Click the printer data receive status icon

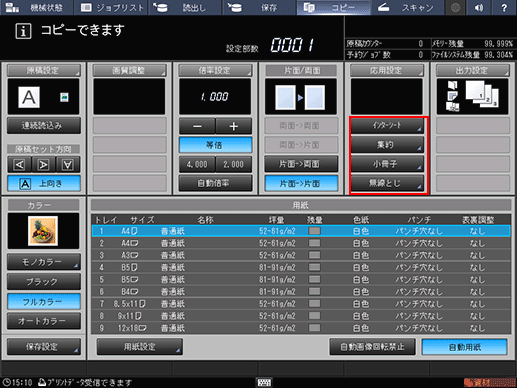tap(42, 382)
